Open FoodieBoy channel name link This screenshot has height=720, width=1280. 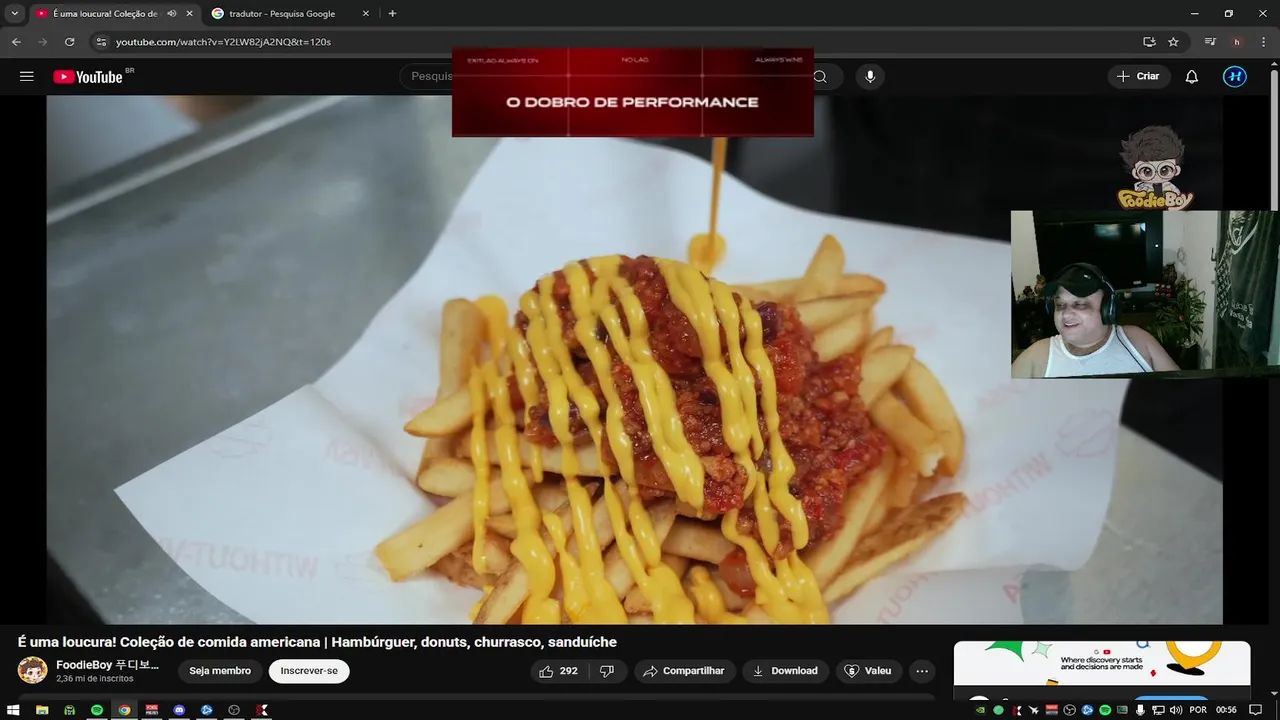107,664
